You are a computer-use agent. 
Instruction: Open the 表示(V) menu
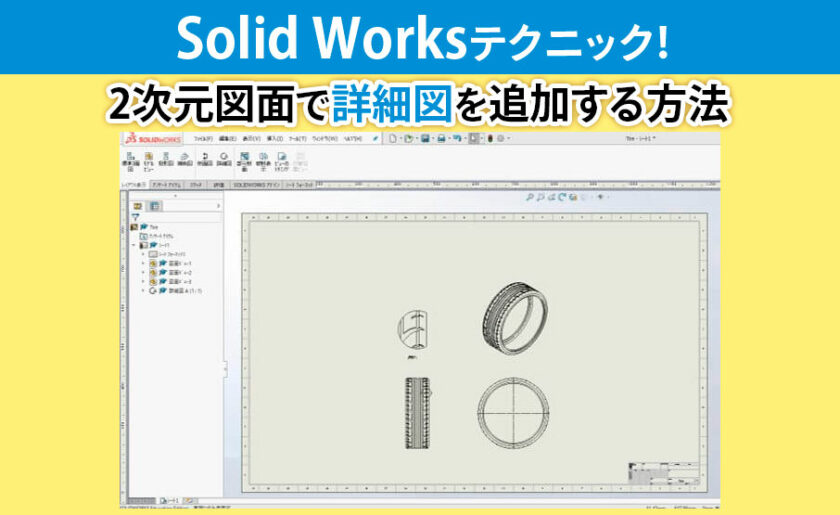point(251,139)
